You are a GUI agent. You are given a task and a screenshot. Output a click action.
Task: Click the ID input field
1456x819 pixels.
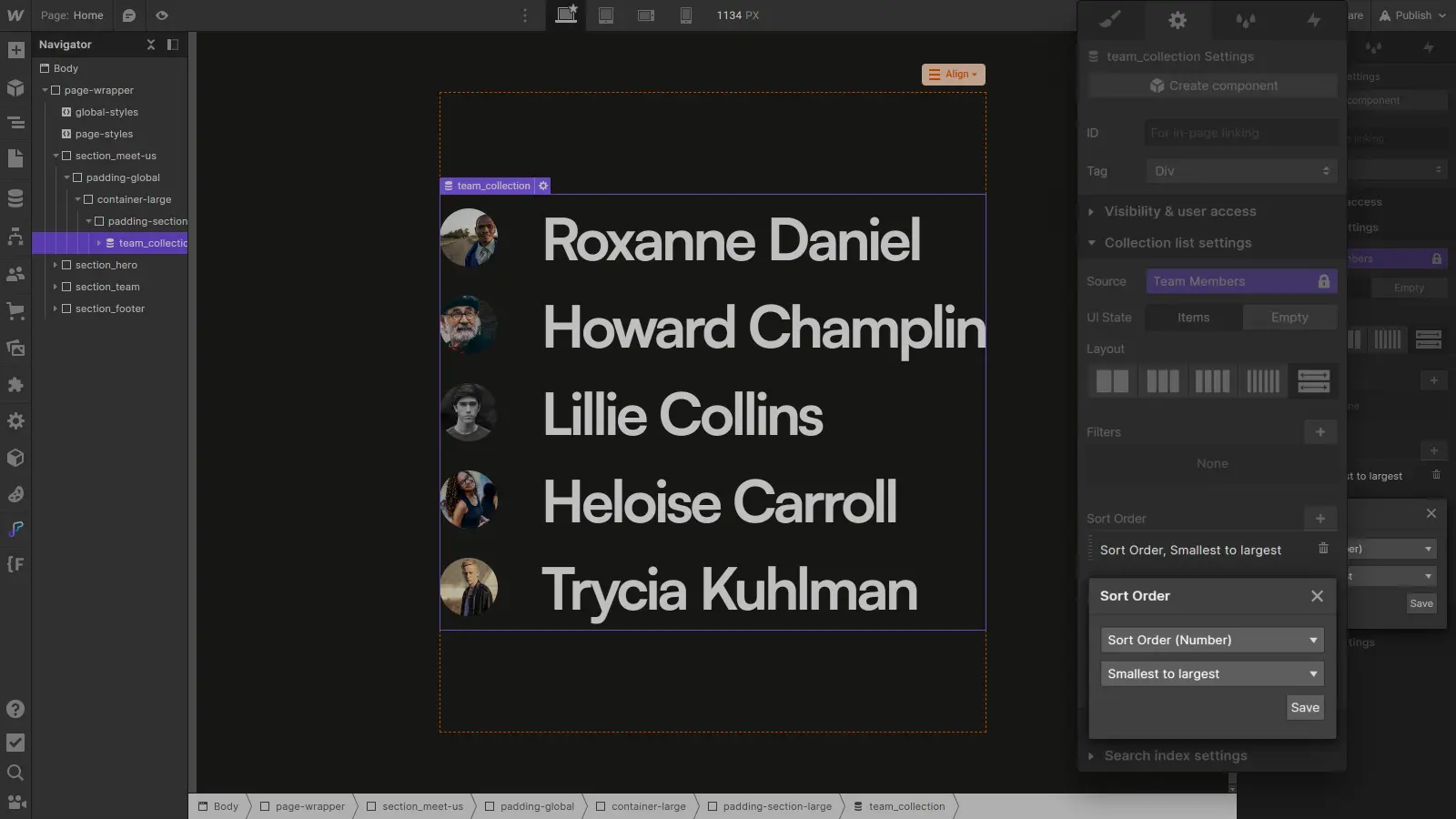point(1240,133)
